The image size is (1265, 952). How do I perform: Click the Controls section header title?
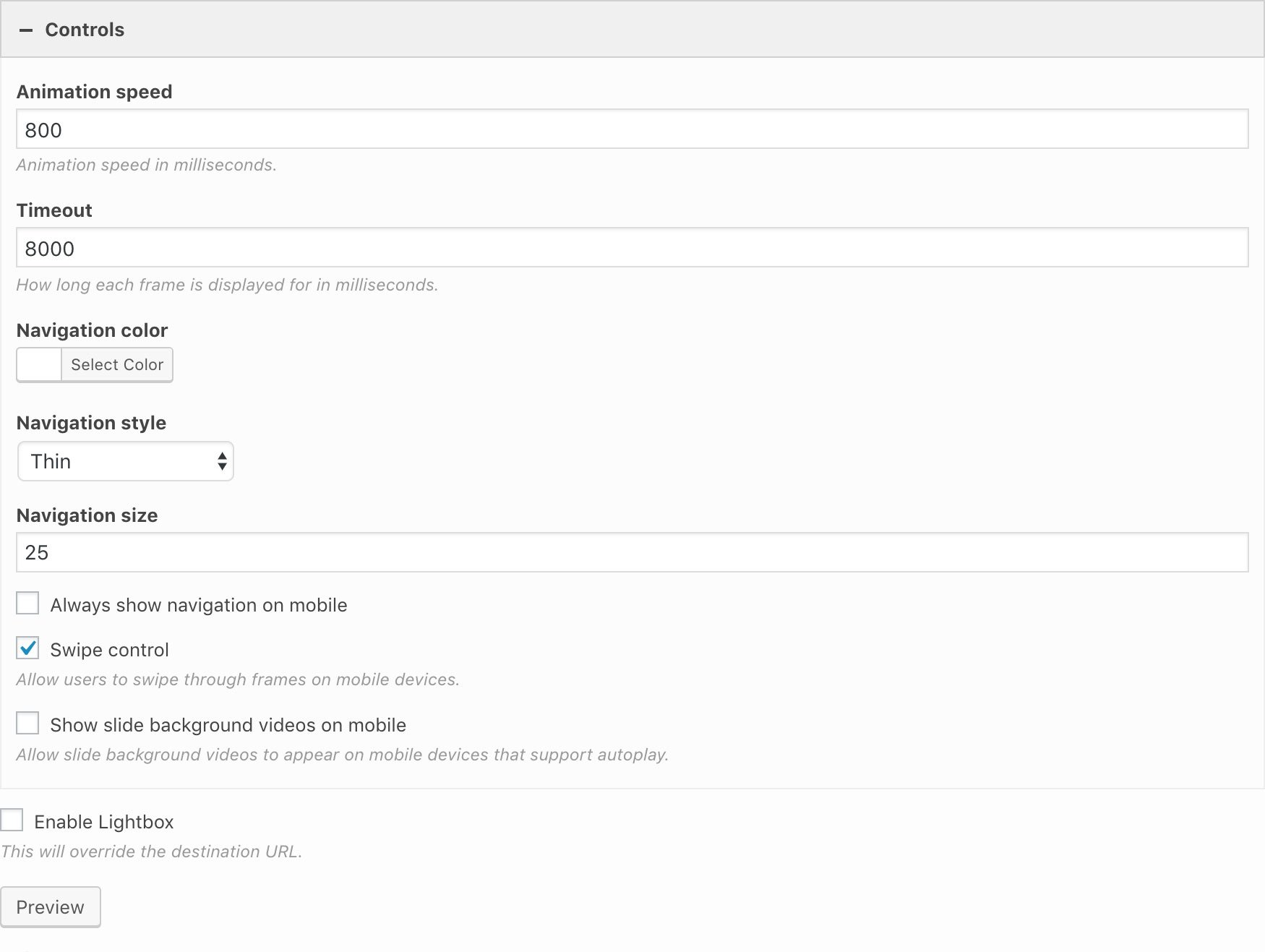[x=85, y=30]
